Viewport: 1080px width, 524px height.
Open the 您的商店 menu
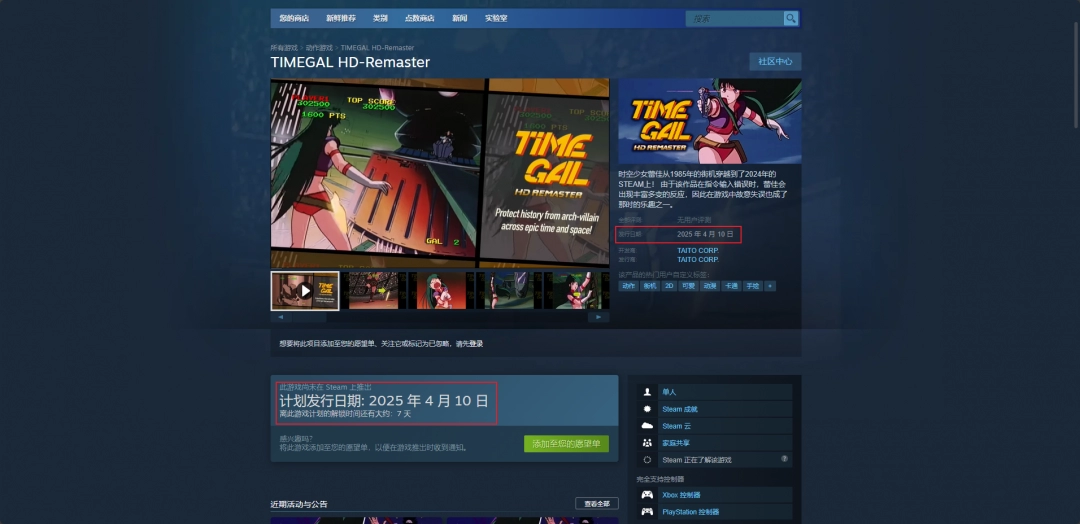(294, 18)
